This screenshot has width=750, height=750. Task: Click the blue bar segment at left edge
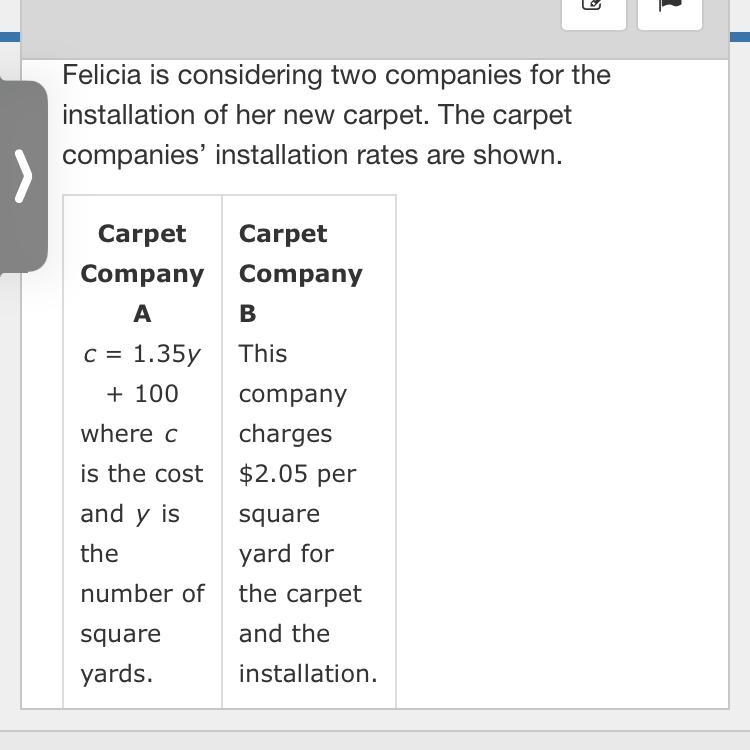coord(10,38)
